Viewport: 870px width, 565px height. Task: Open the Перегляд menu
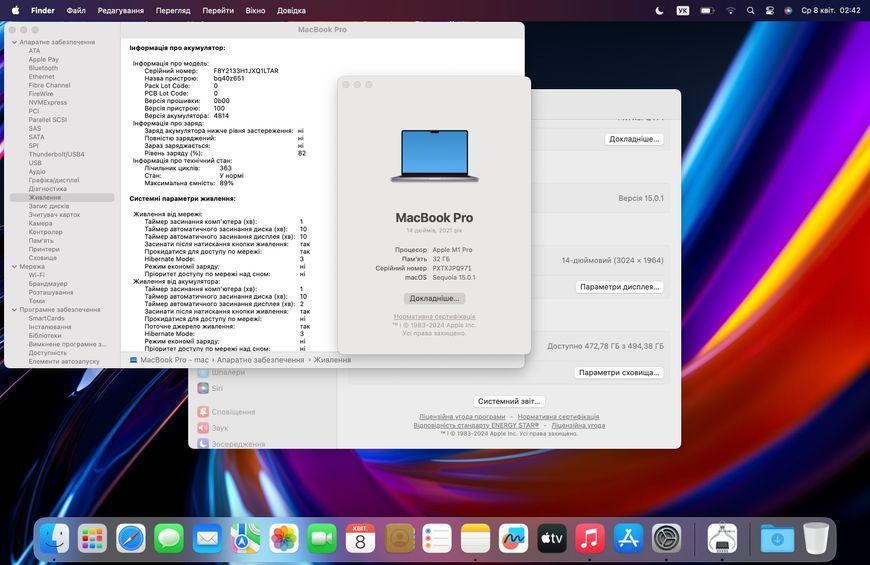point(173,10)
